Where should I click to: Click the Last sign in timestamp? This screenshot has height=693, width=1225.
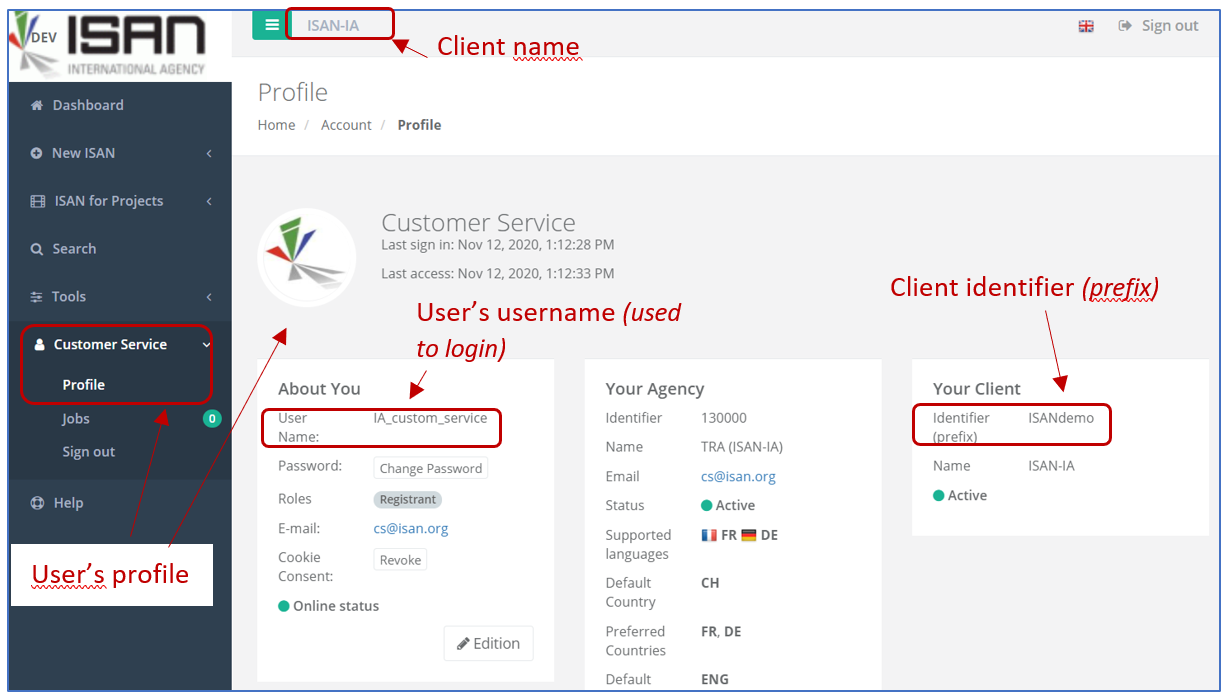498,245
